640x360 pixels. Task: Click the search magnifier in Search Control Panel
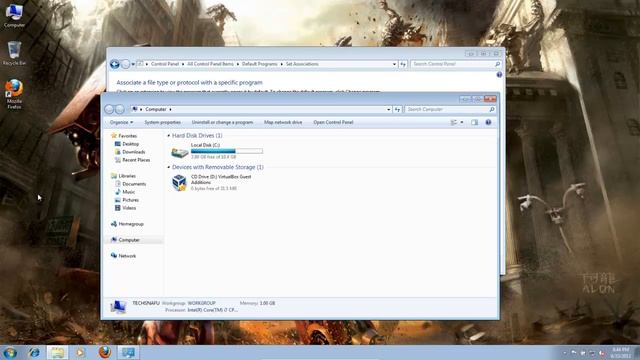[x=498, y=64]
